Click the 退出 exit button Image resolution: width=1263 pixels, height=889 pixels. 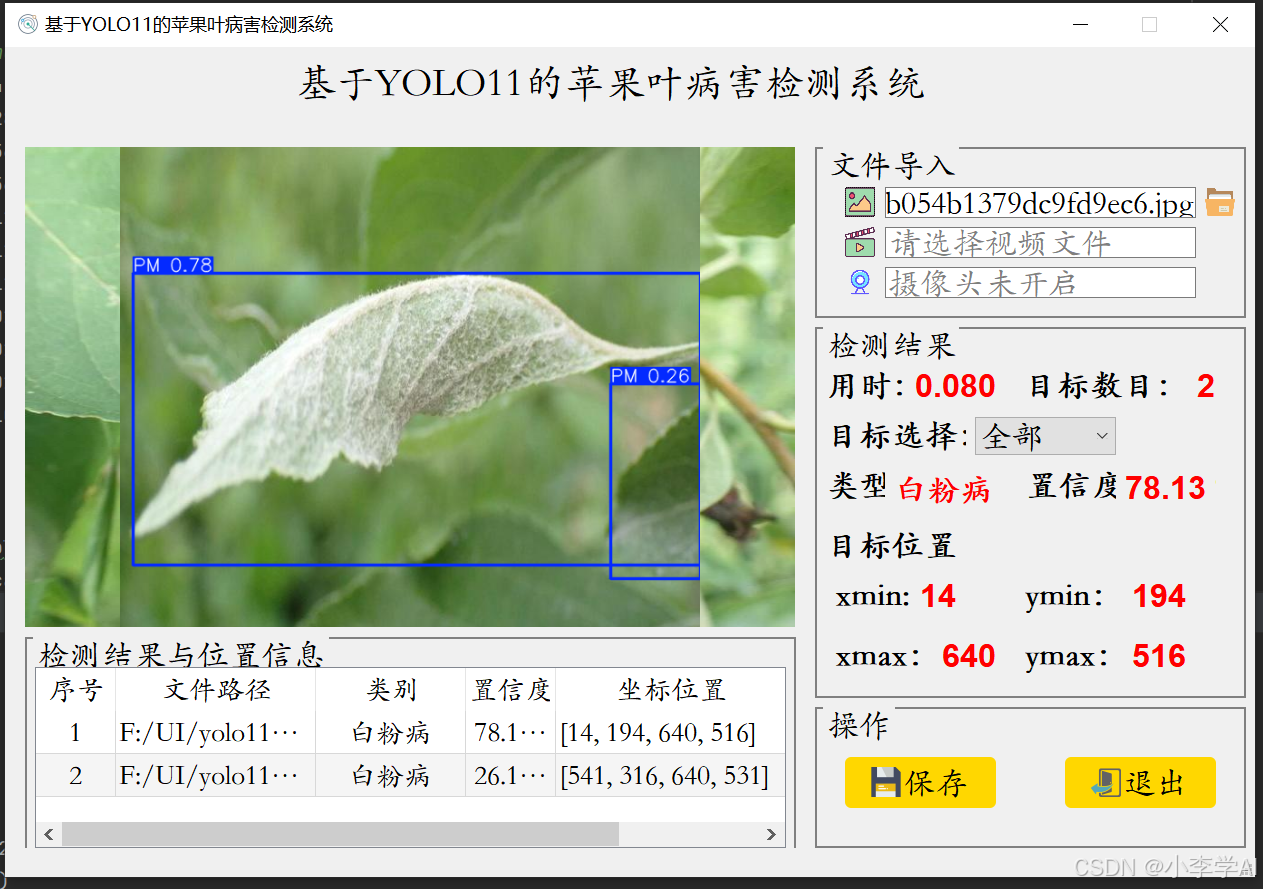coord(1140,782)
